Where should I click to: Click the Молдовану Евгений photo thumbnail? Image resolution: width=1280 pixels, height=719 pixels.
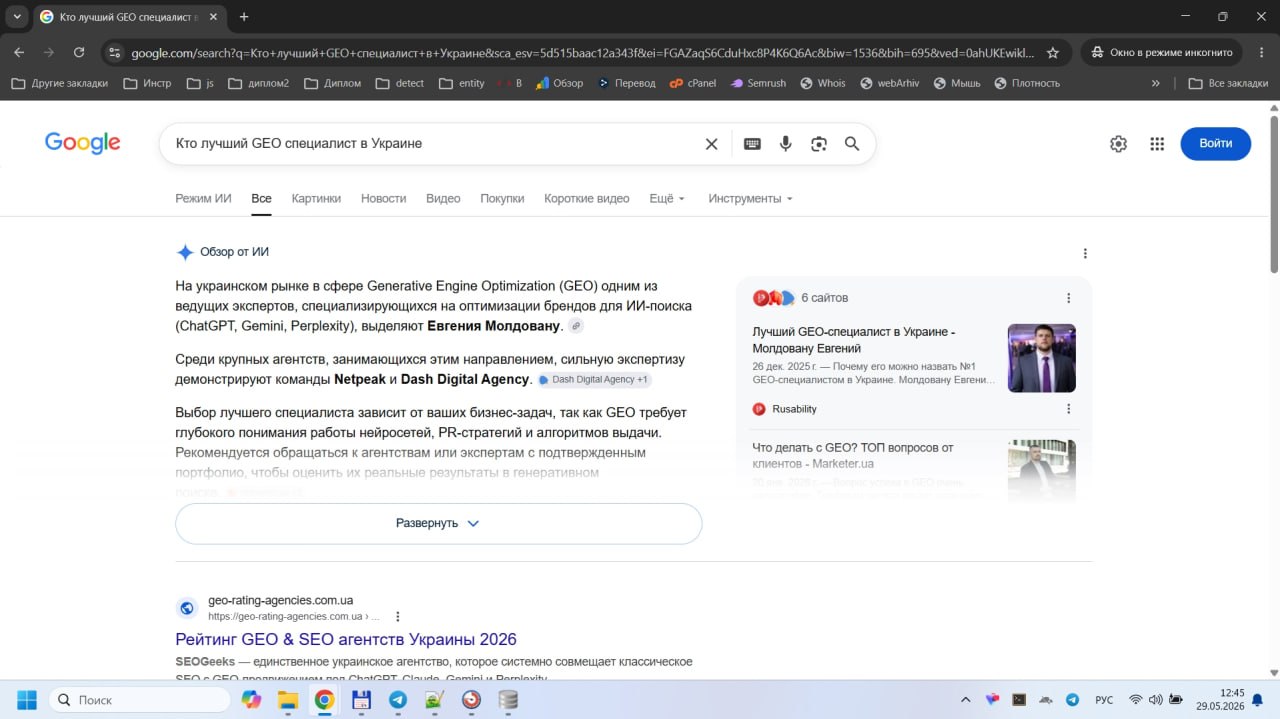point(1042,358)
